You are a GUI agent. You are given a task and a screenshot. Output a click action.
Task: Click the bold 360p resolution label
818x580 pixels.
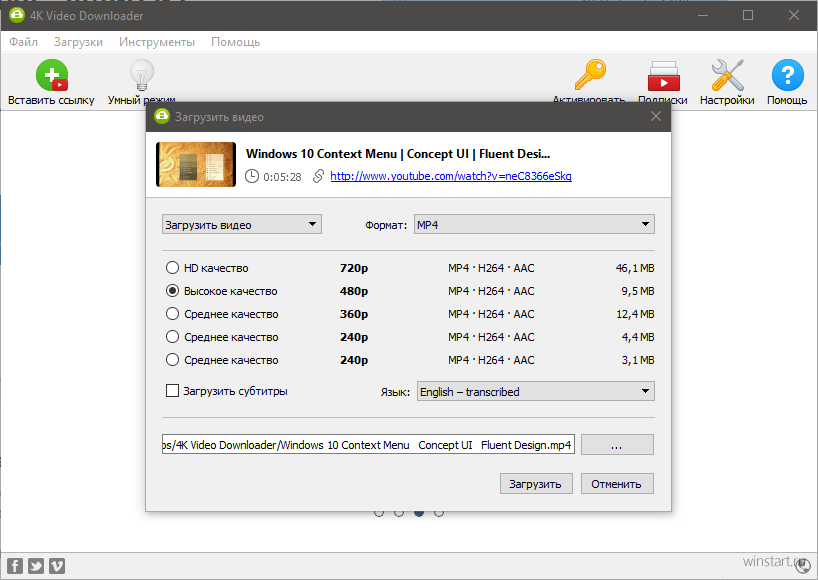[x=354, y=314]
